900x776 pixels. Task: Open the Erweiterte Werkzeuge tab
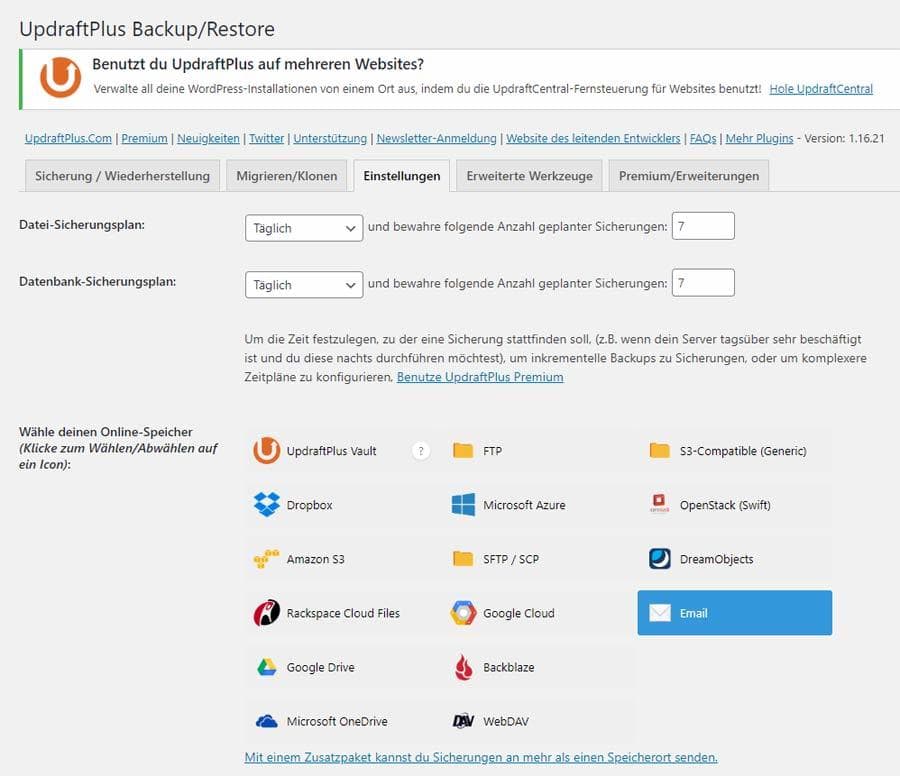tap(529, 176)
